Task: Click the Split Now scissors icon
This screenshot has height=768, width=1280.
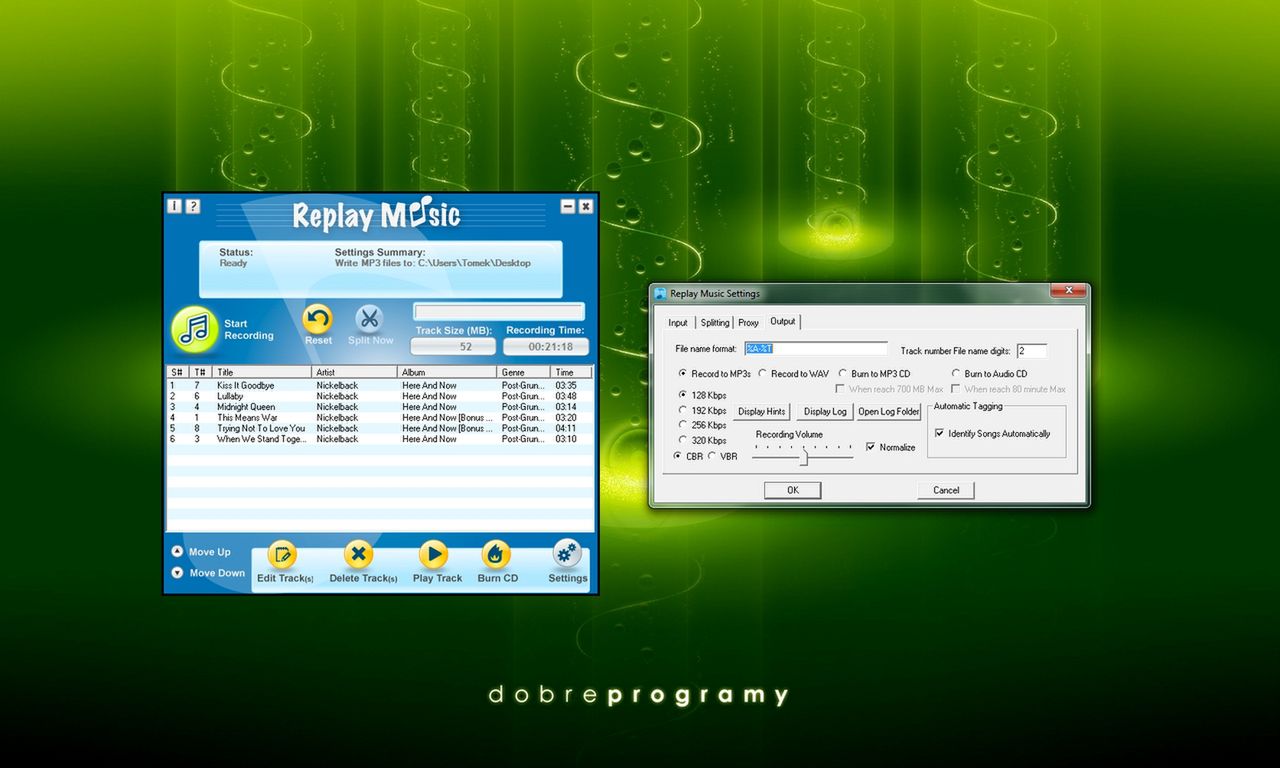Action: 370,319
